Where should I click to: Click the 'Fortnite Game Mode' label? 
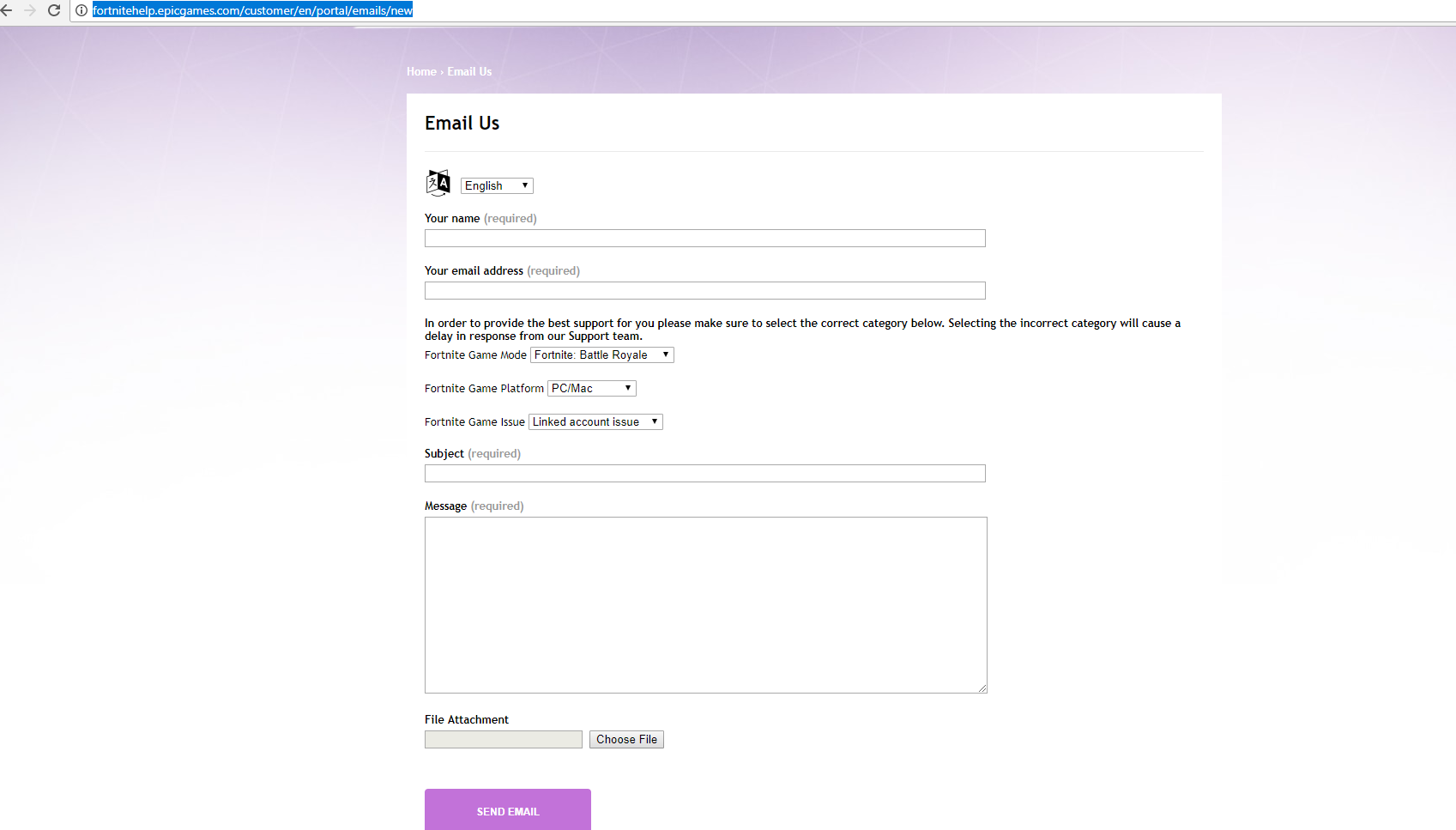pyautogui.click(x=475, y=354)
